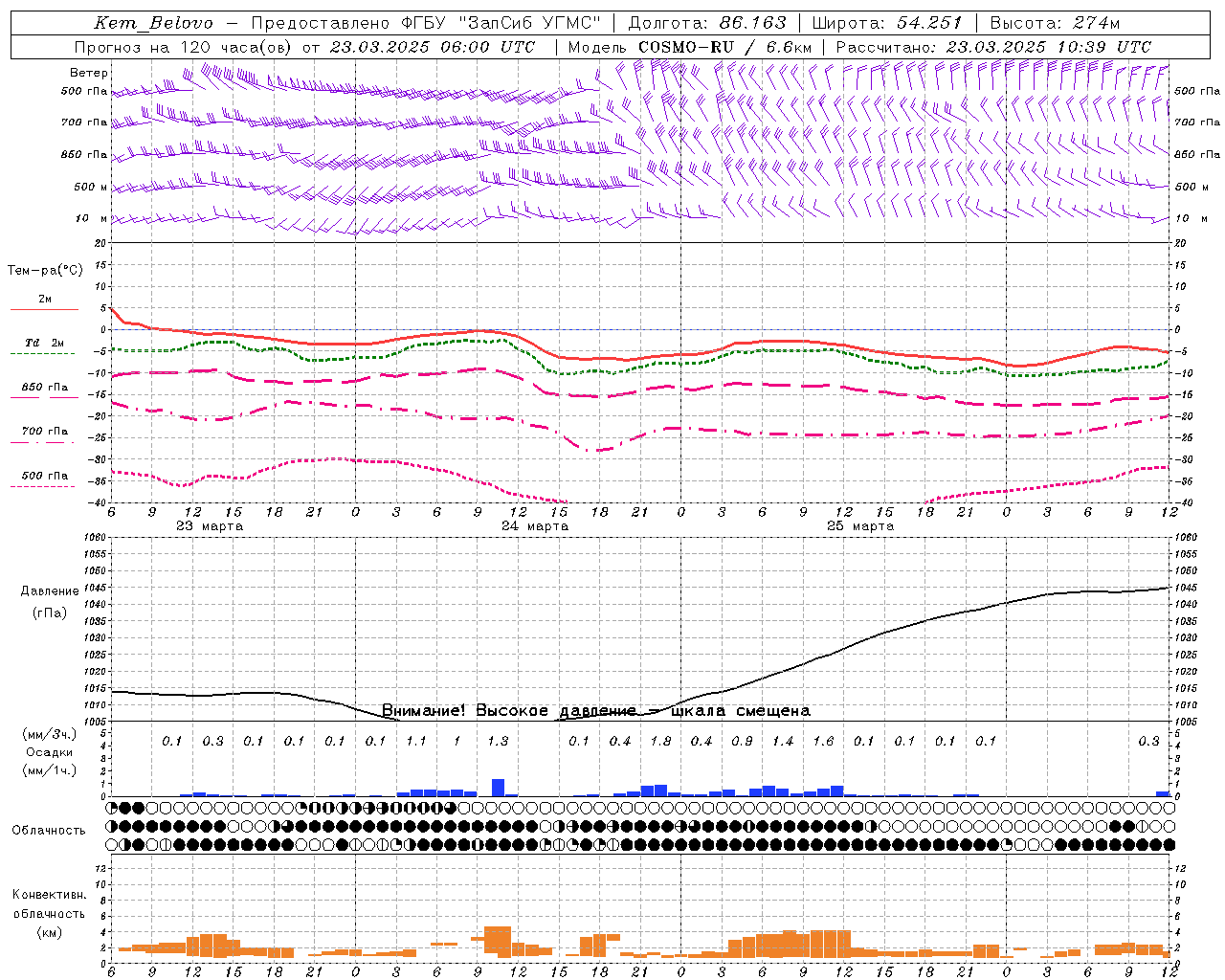Click the 24 марта date label
1225x980 pixels.
[x=535, y=526]
